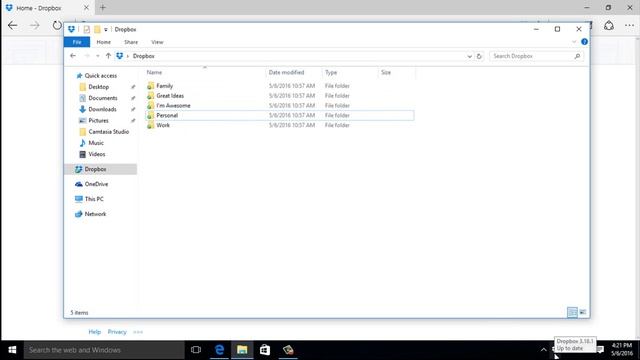640x360 pixels.
Task: Refresh the Dropbox folder view
Action: coord(479,56)
